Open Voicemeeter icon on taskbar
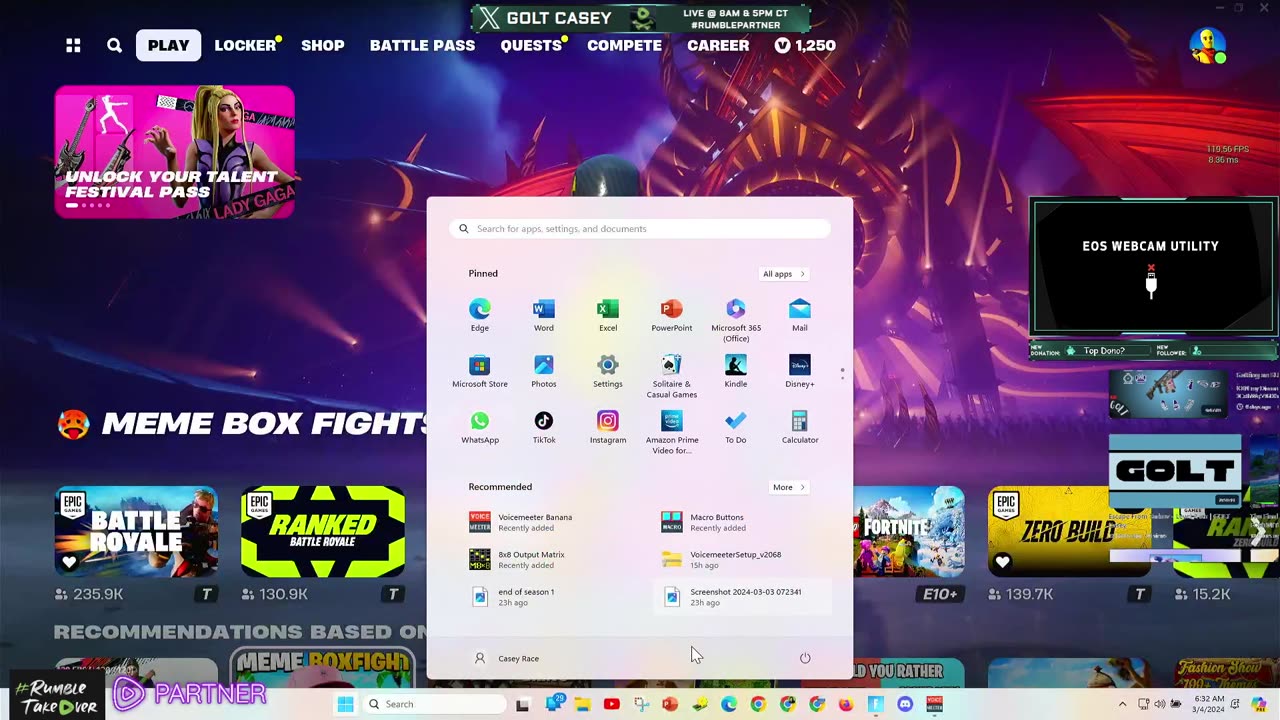Viewport: 1280px width, 720px height. pos(934,704)
